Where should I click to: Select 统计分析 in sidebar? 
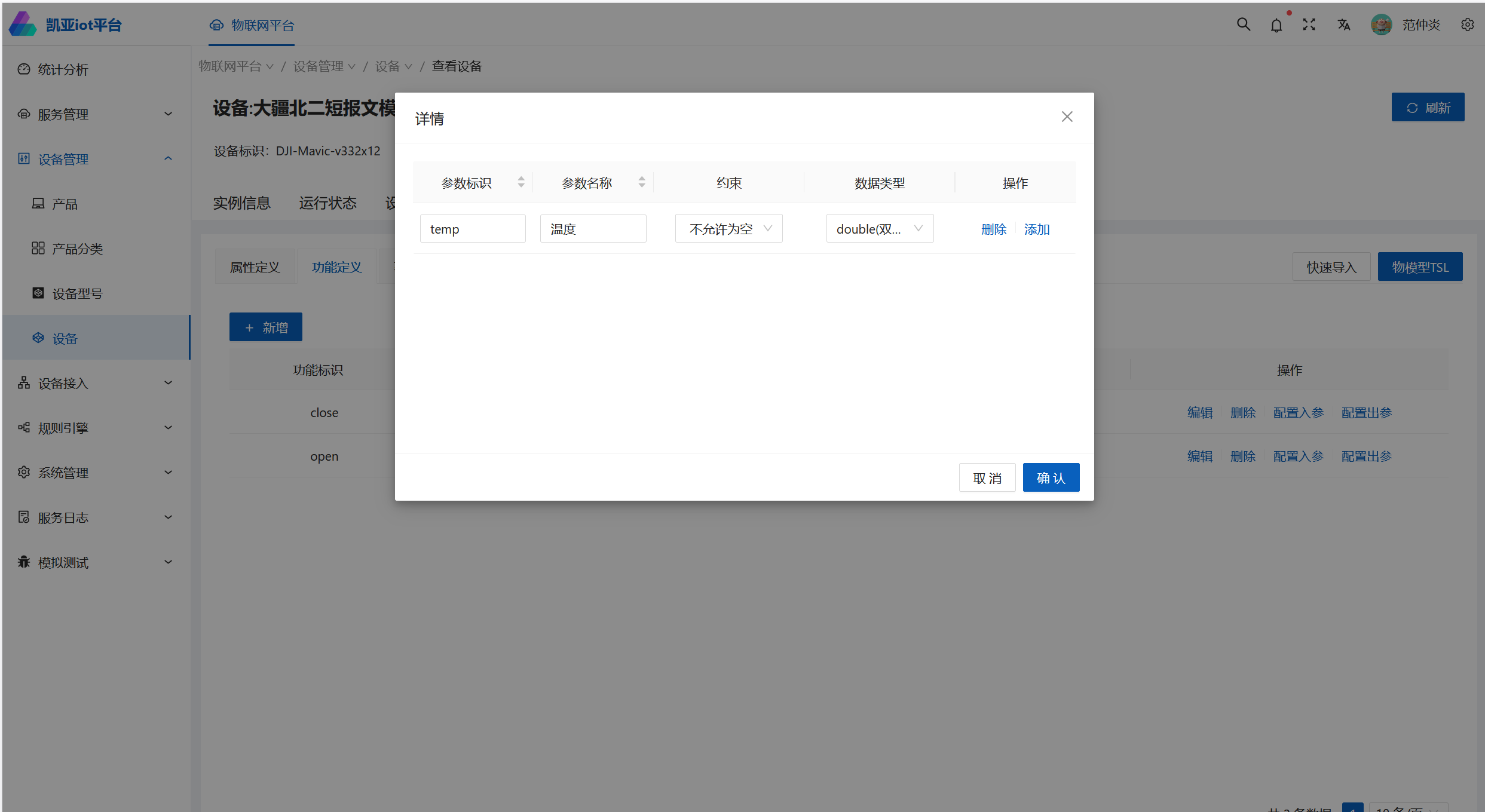point(63,69)
